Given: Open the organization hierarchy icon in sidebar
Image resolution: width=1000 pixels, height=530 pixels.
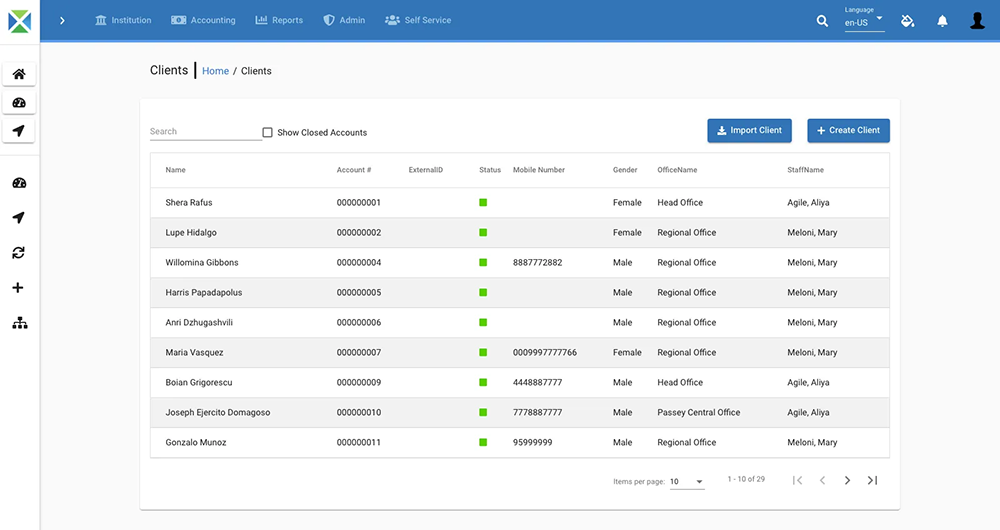Looking at the screenshot, I should [x=20, y=323].
